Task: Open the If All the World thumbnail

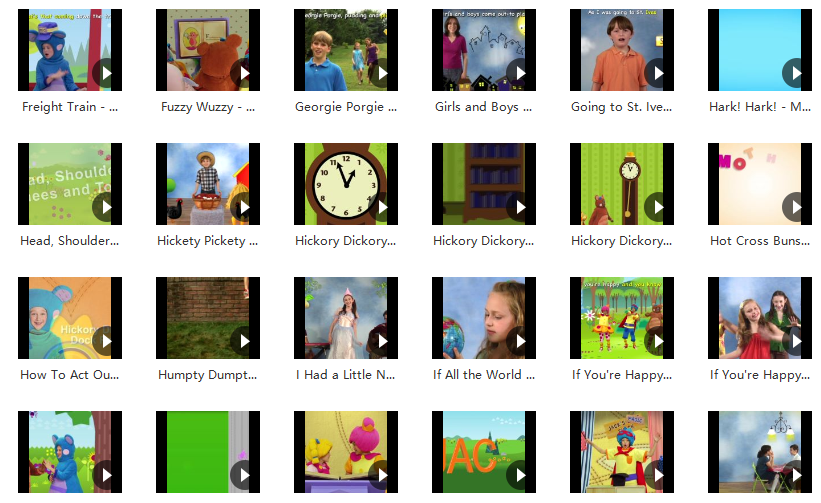Action: [483, 318]
